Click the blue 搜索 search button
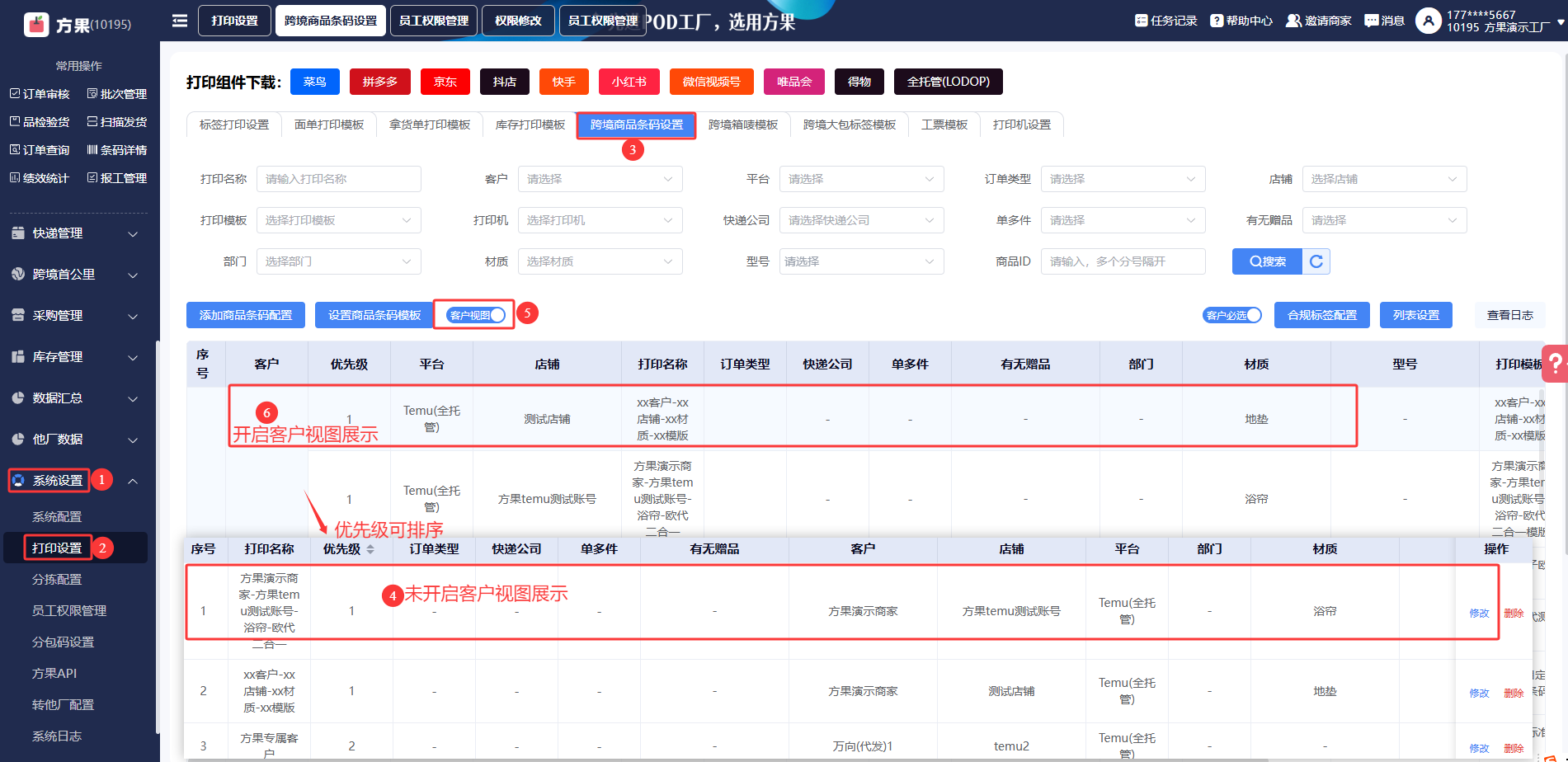 click(1267, 261)
